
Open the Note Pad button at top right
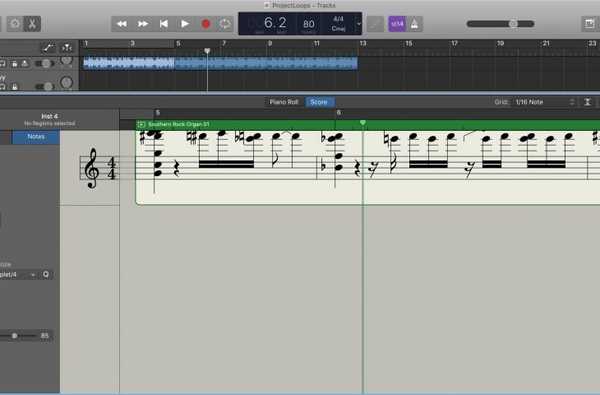589,24
